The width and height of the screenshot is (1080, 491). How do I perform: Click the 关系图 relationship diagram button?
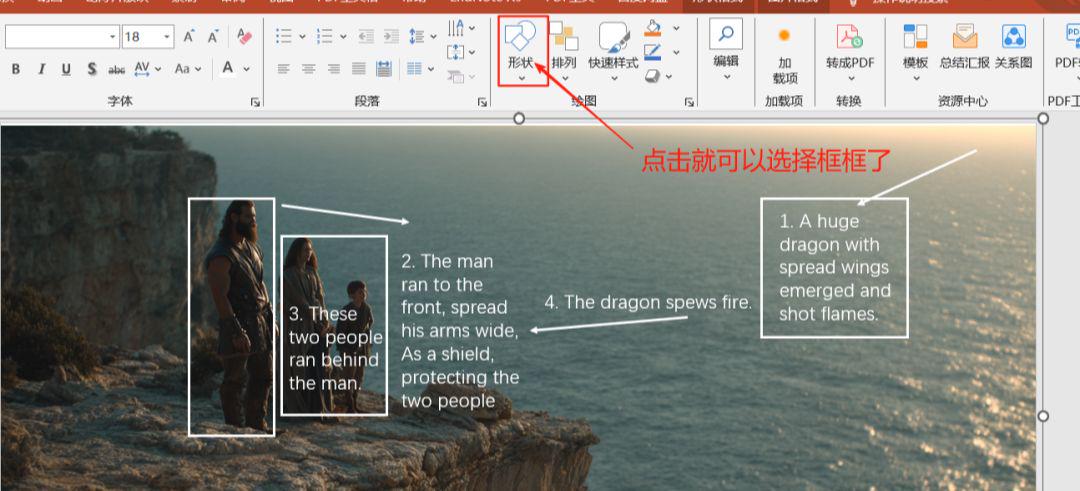coord(1013,48)
